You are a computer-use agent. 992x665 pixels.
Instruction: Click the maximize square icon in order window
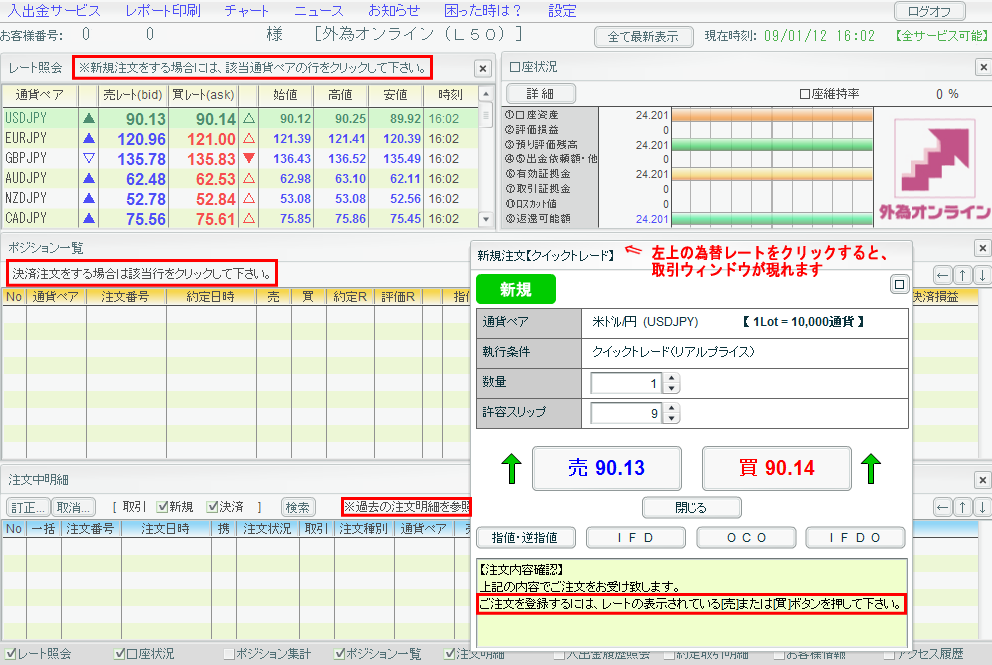pyautogui.click(x=899, y=285)
